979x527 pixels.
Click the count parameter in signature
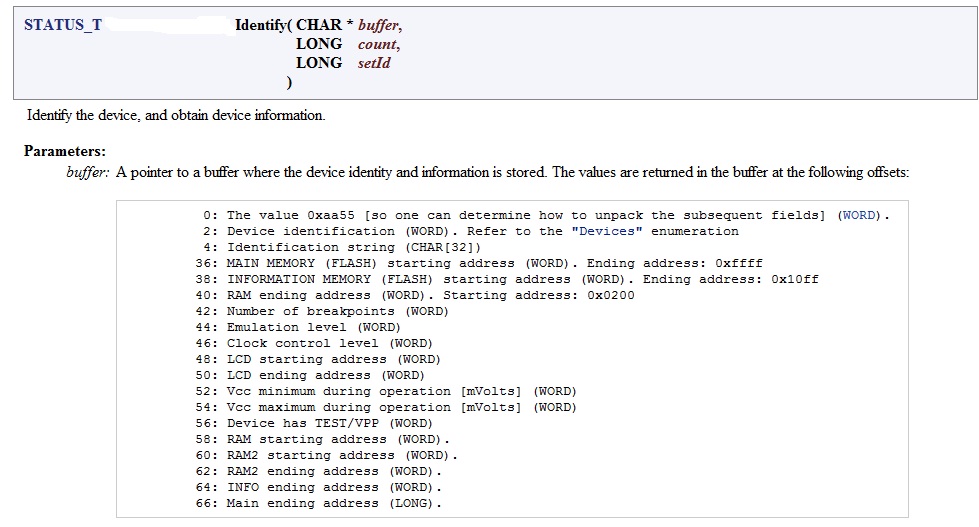[376, 44]
